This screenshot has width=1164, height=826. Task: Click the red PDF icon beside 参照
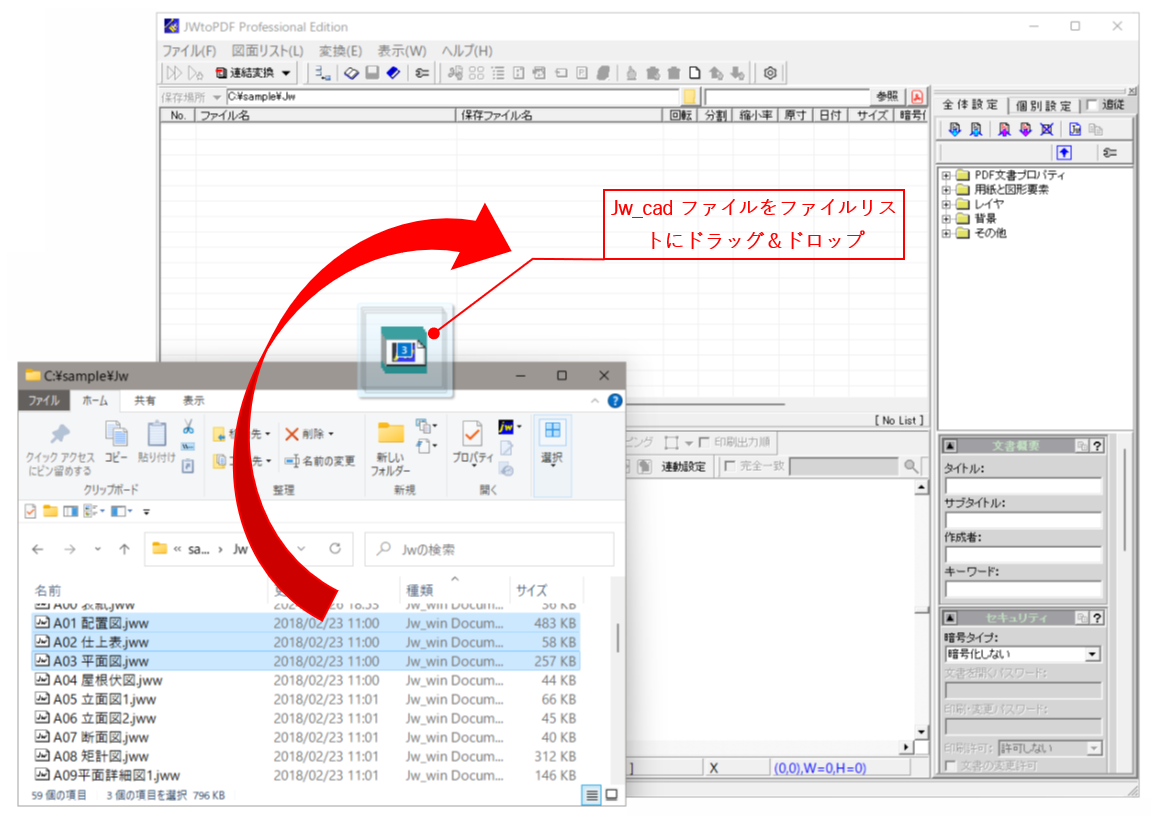point(917,97)
